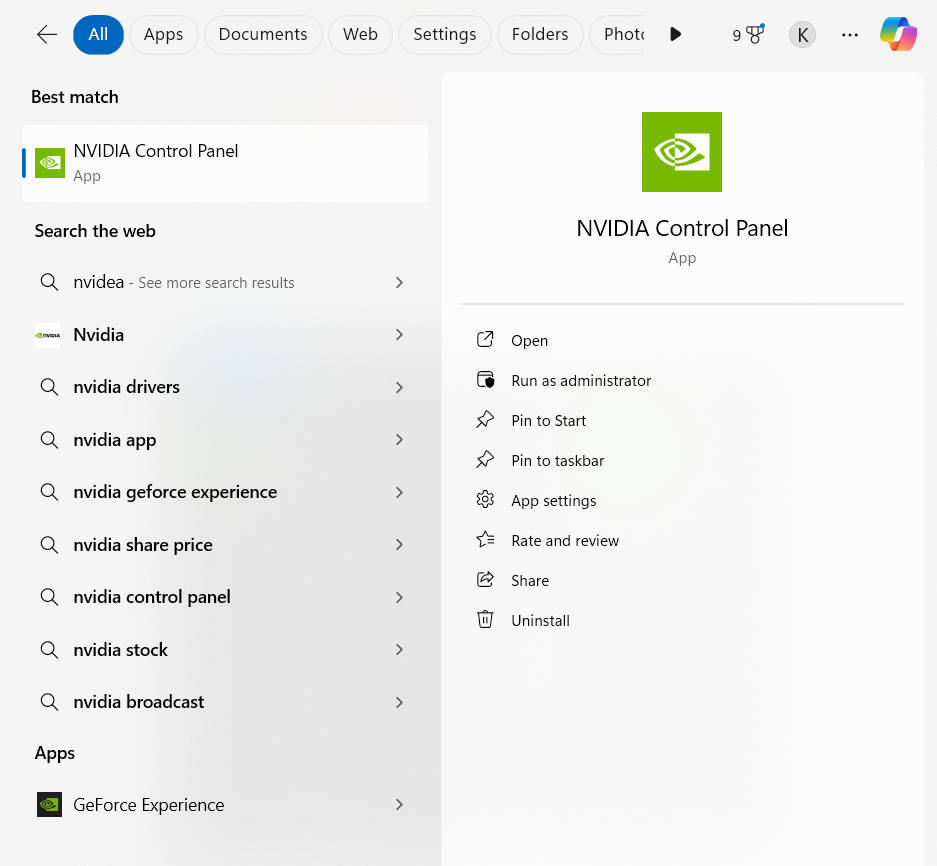The image size is (937, 866).
Task: Open App settings for NVIDIA Control Panel
Action: (553, 500)
